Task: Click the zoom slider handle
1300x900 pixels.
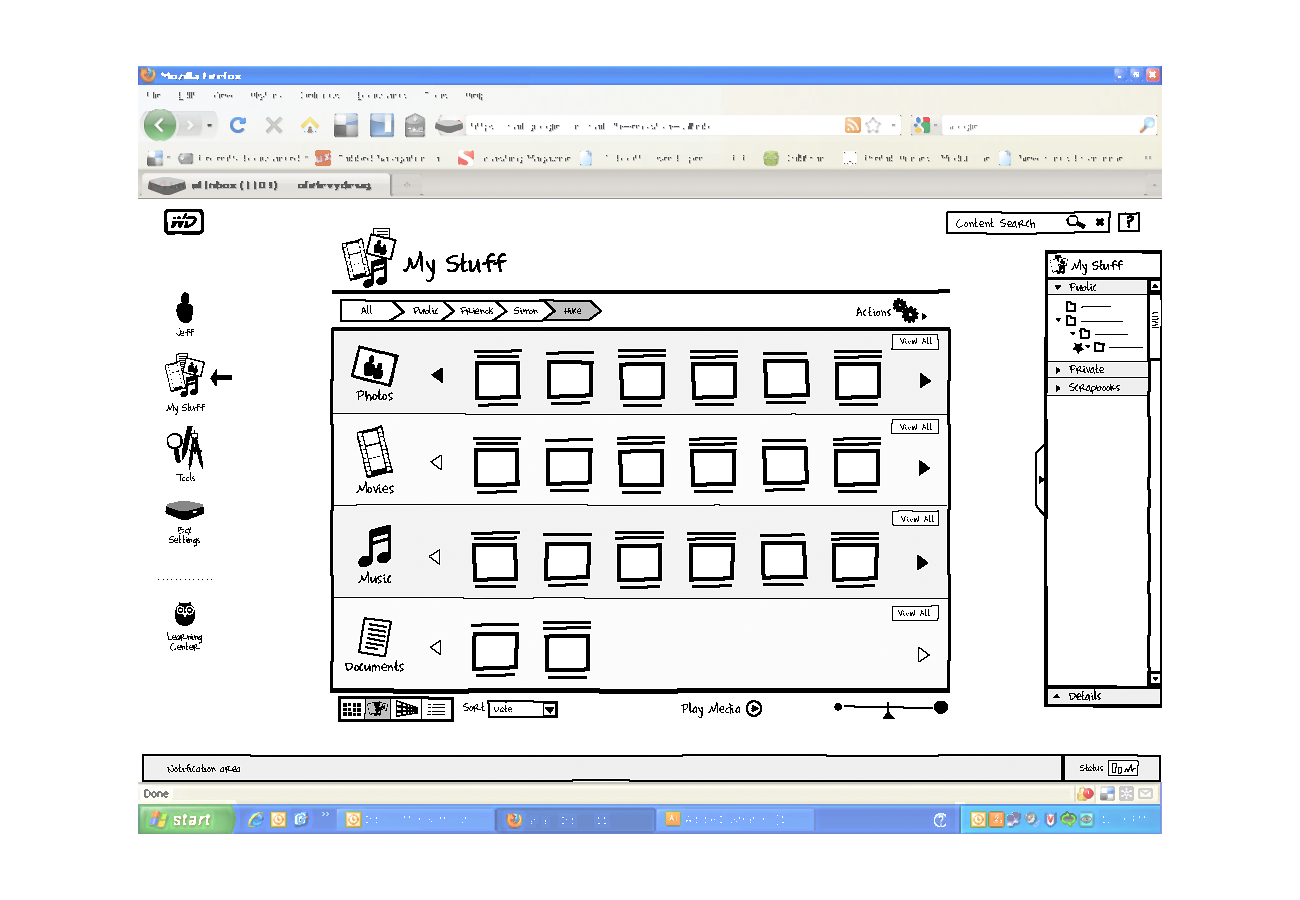Action: pos(889,713)
